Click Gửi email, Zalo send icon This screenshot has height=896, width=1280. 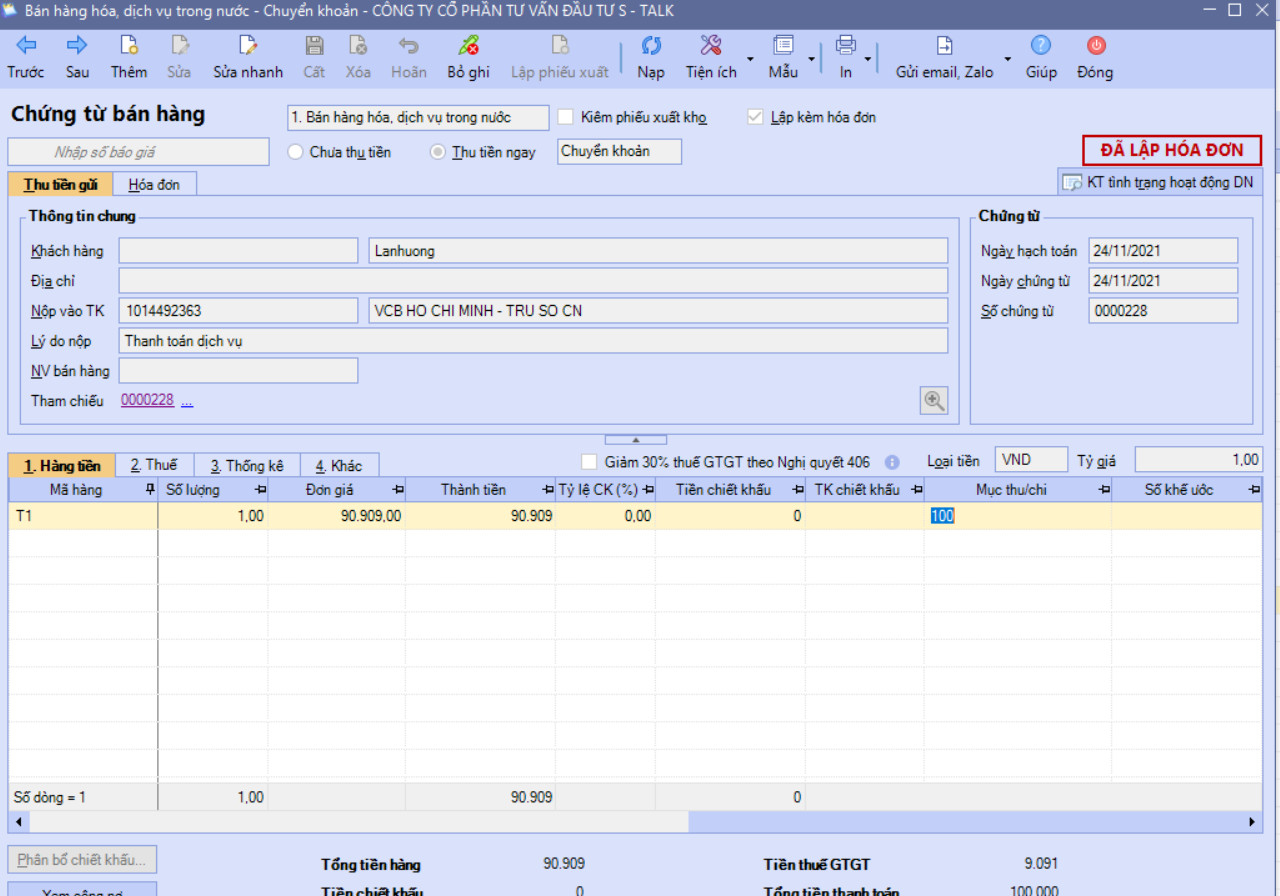(x=944, y=45)
